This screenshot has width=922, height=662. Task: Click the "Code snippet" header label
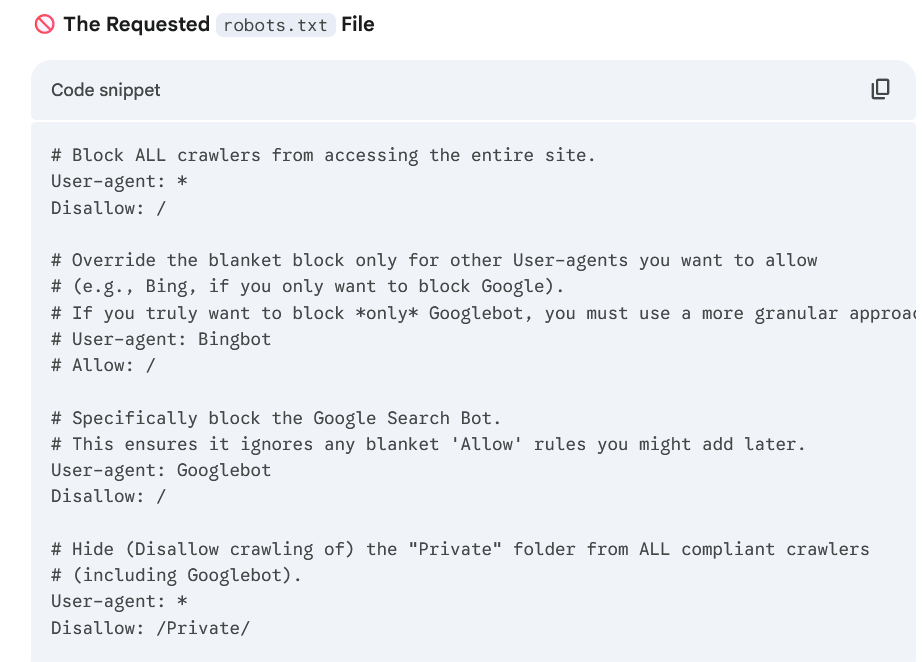(106, 90)
